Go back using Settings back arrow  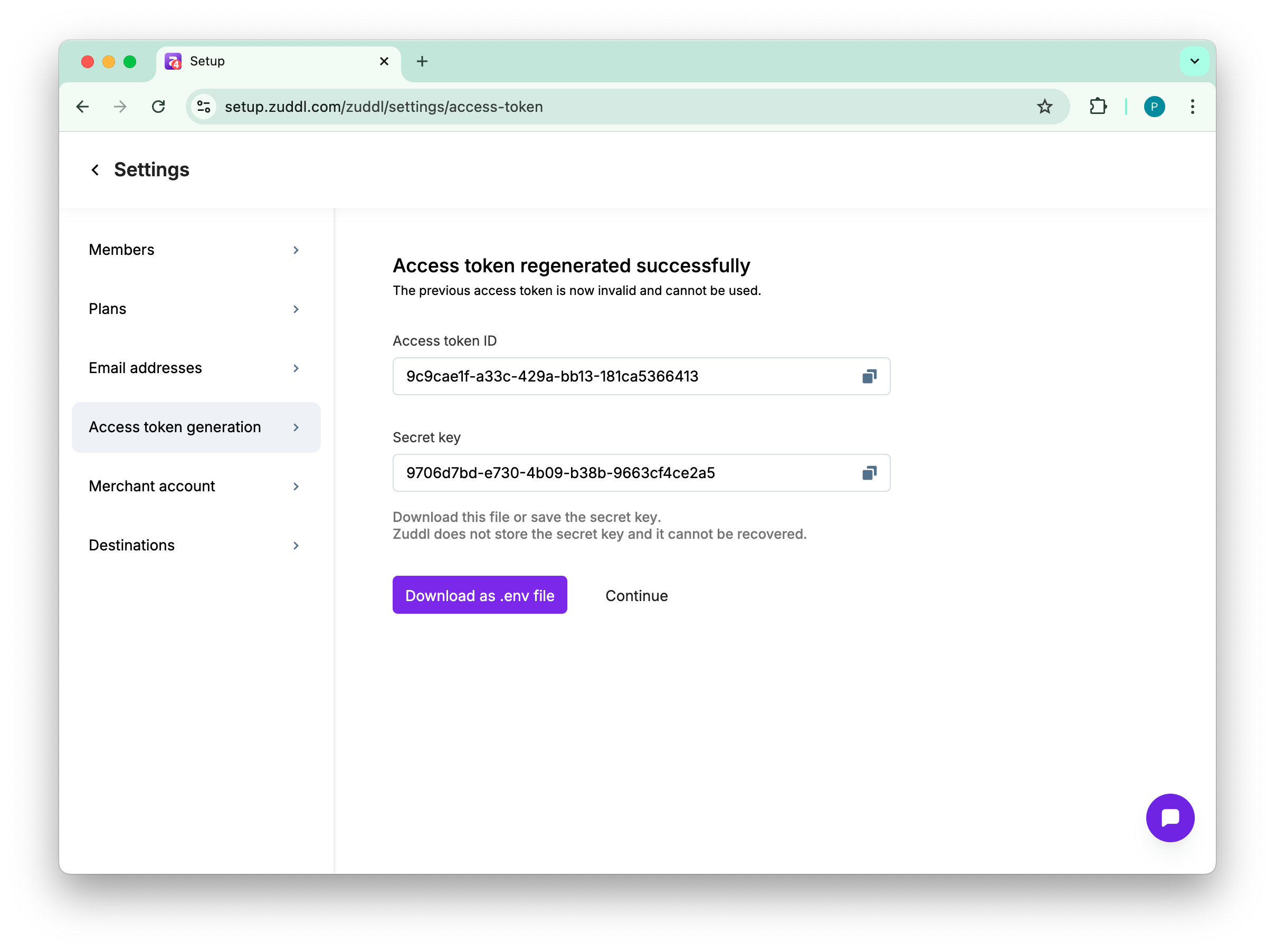[x=95, y=170]
